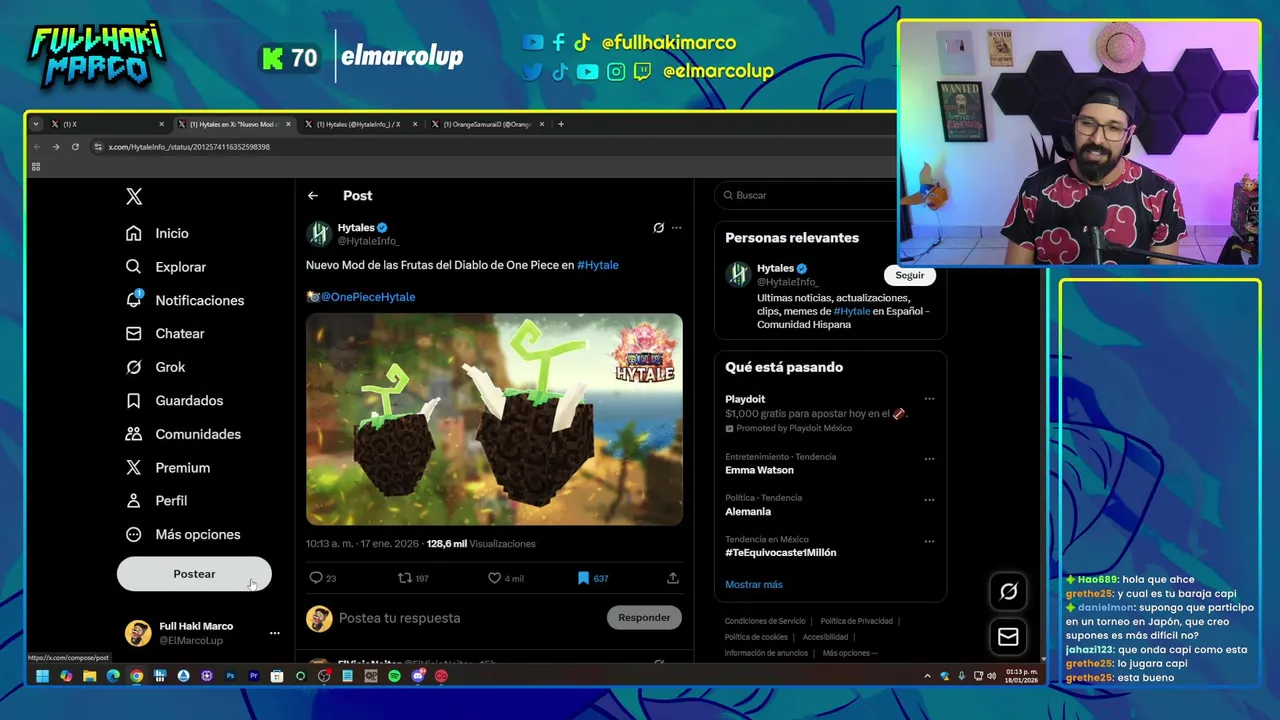Open the Alemania trend

[748, 512]
